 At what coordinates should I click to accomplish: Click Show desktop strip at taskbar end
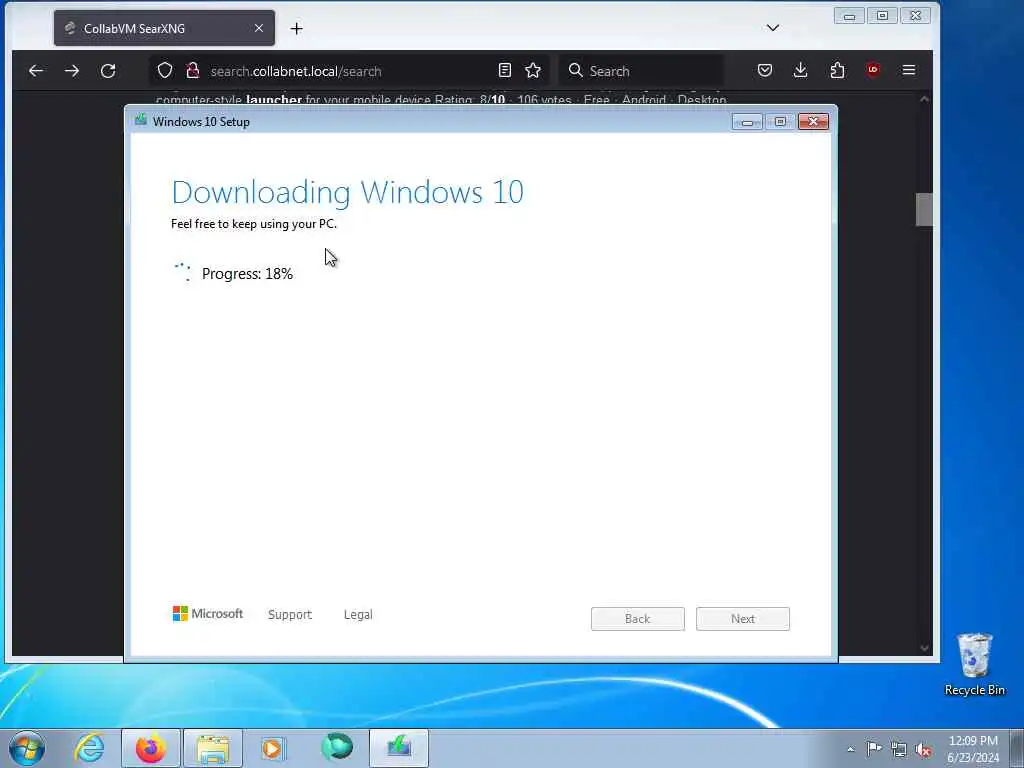(1017, 748)
